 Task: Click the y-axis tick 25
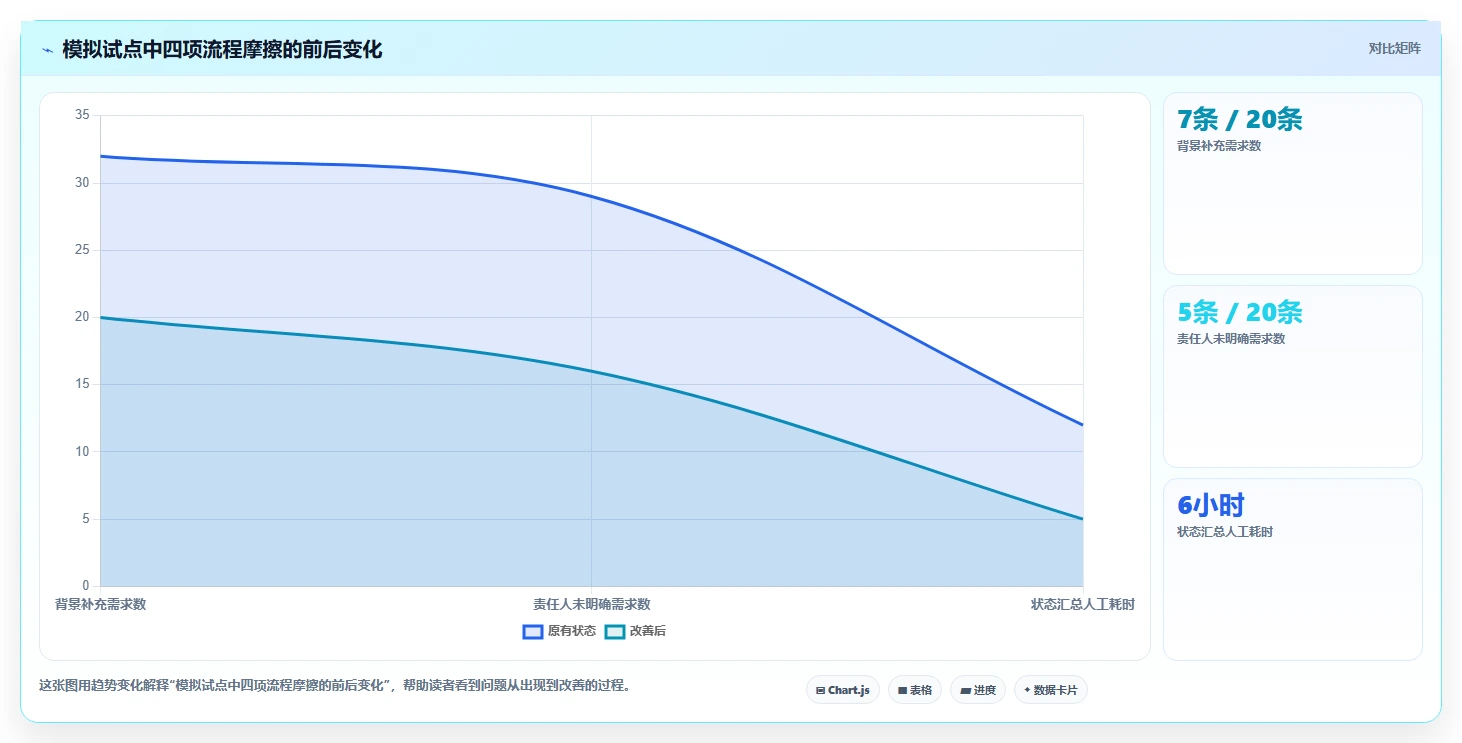pyautogui.click(x=82, y=250)
